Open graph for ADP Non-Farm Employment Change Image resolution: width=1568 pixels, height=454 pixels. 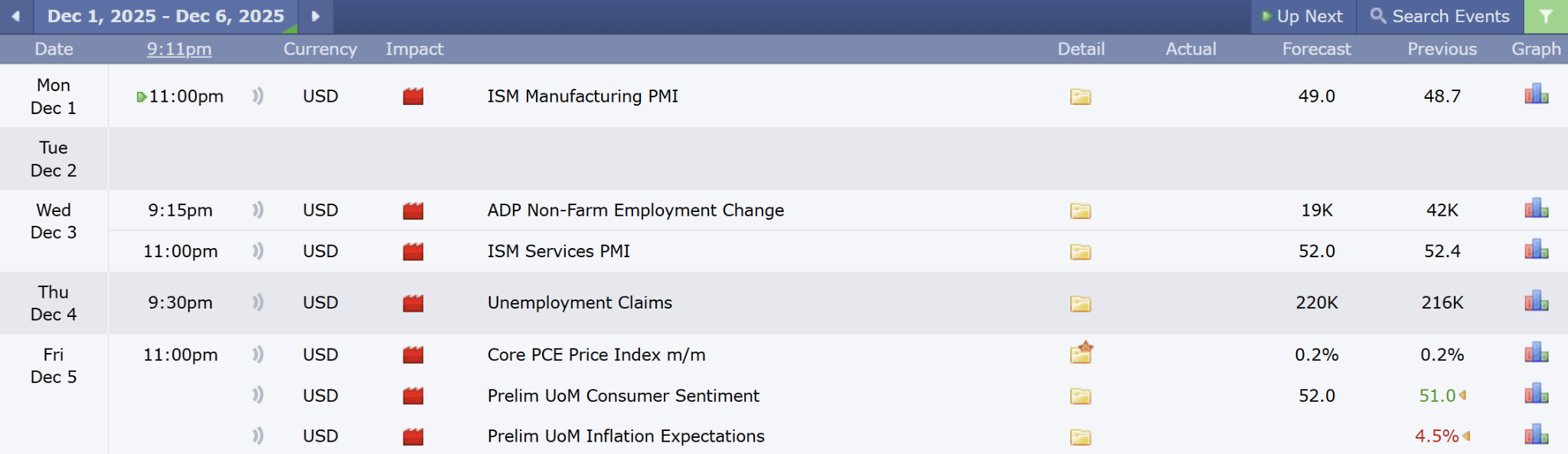[1536, 209]
